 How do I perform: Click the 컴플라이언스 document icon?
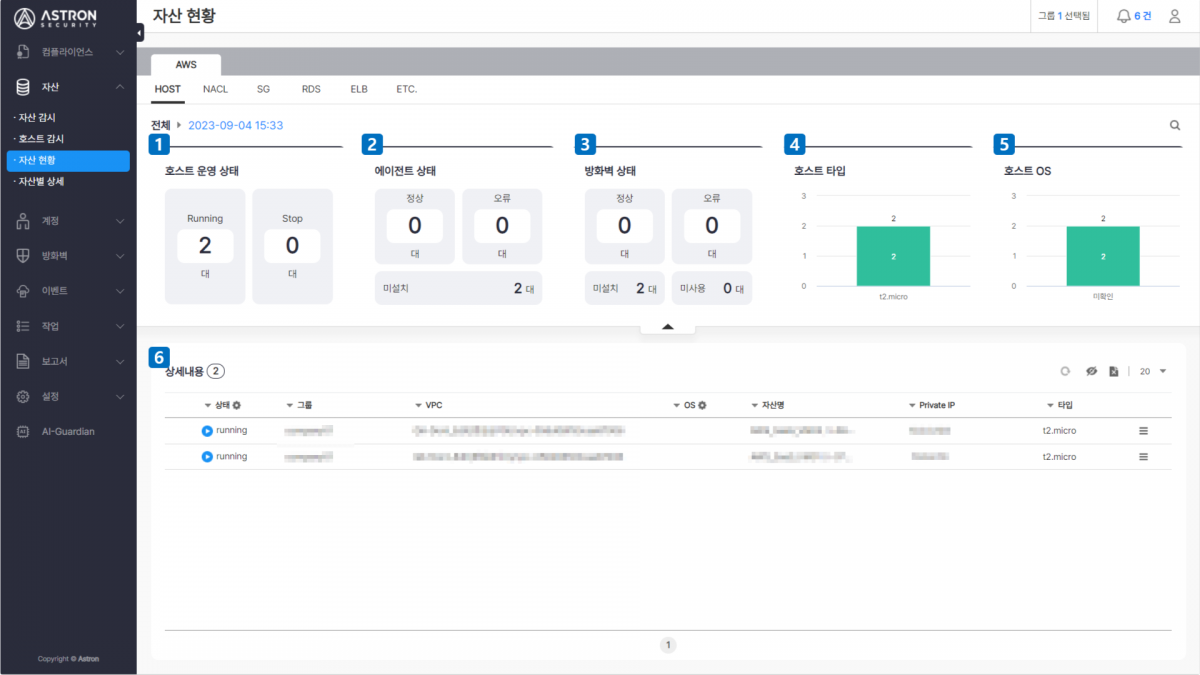coord(23,51)
